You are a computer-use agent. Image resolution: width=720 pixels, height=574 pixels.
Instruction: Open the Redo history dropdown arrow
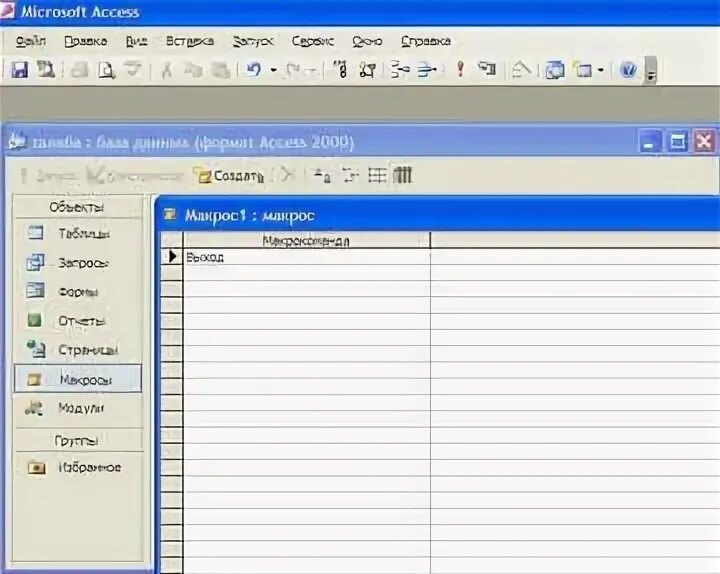(312, 70)
